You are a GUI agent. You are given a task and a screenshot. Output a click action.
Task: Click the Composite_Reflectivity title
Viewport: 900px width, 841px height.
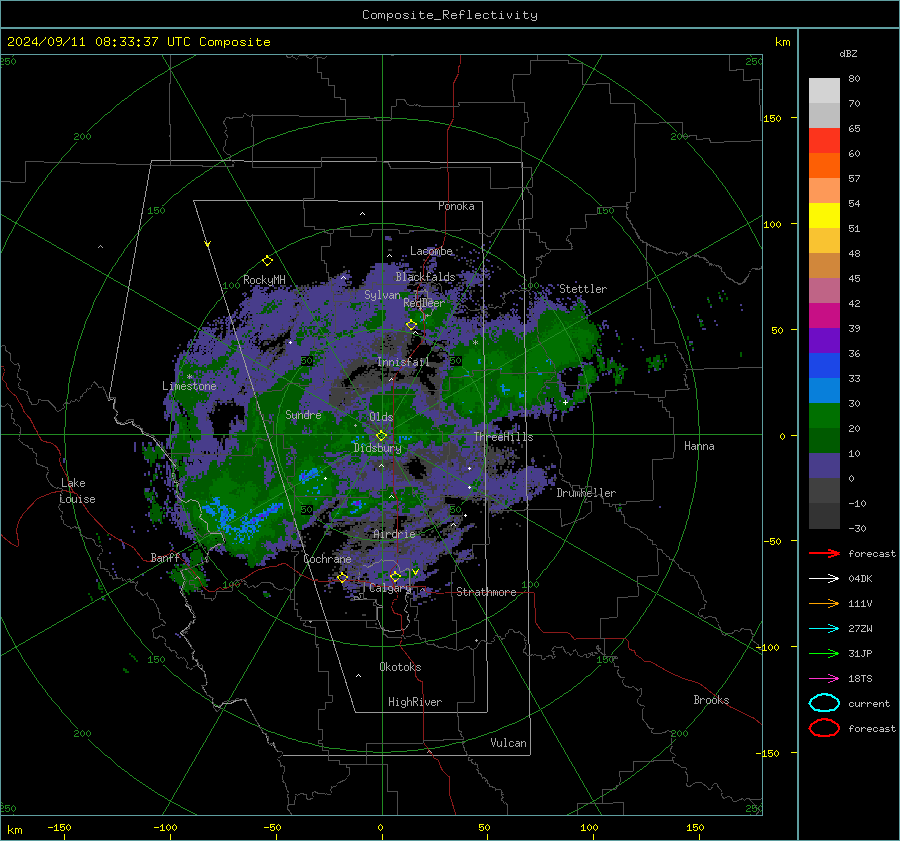tap(450, 15)
